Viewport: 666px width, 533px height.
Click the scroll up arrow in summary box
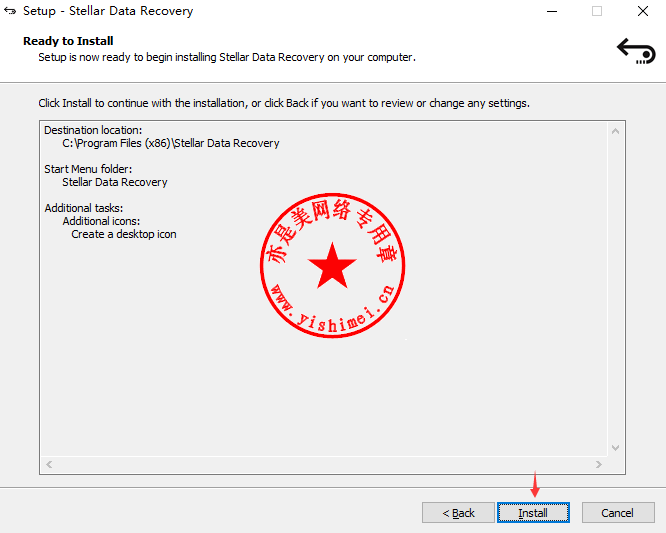click(x=615, y=131)
